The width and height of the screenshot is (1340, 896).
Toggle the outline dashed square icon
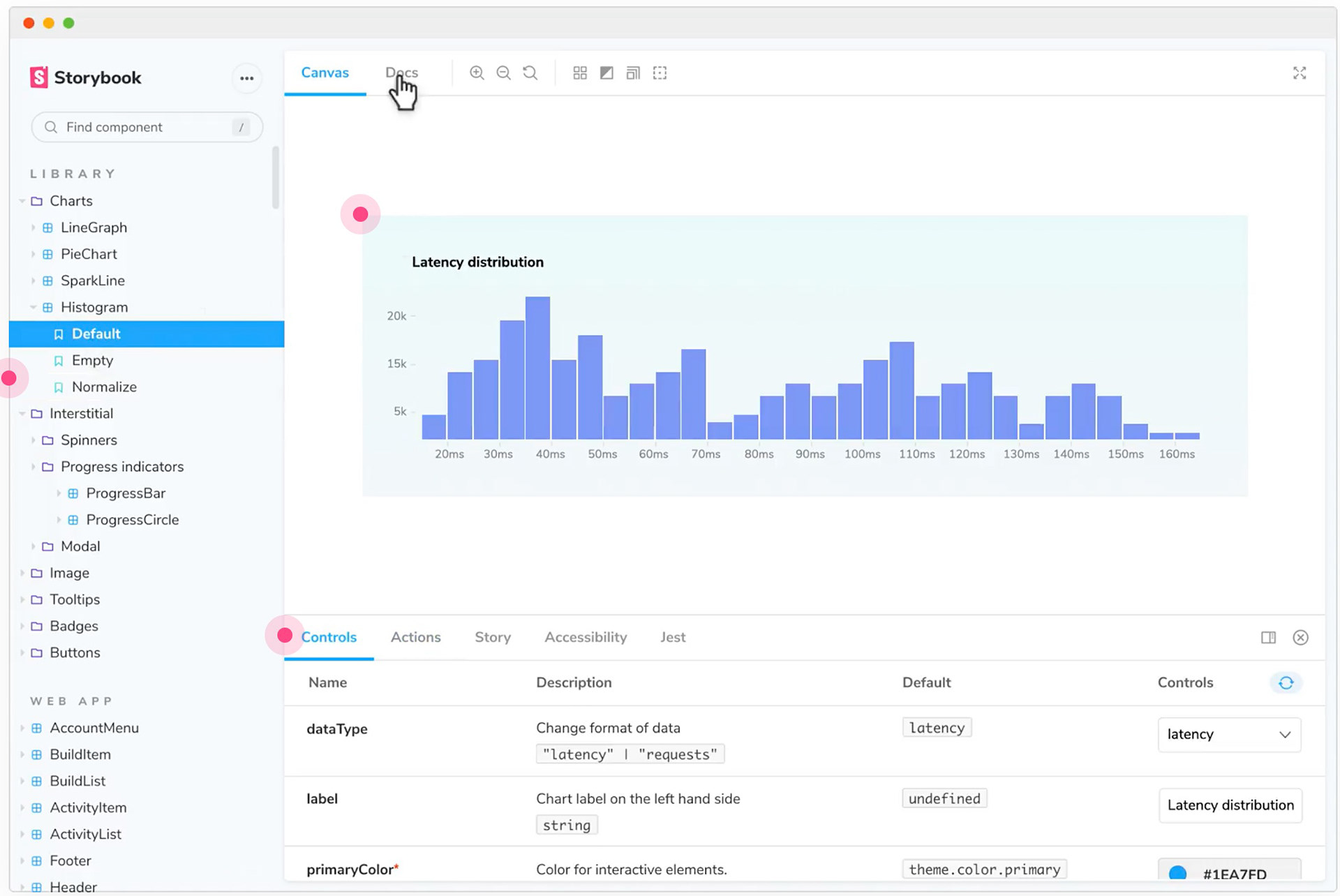click(x=660, y=73)
